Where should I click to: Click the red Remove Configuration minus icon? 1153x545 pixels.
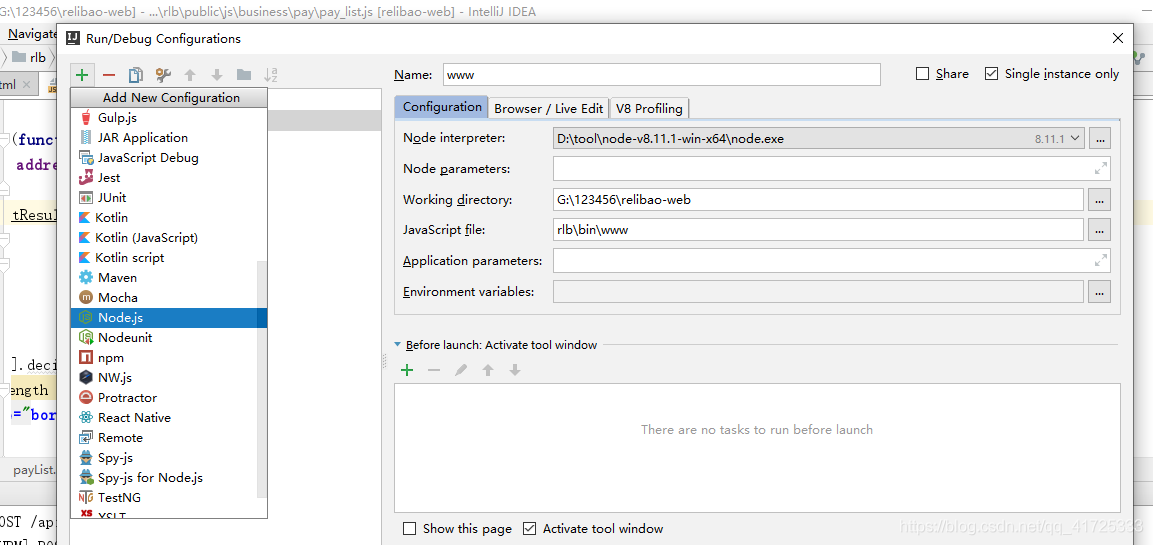pos(109,75)
